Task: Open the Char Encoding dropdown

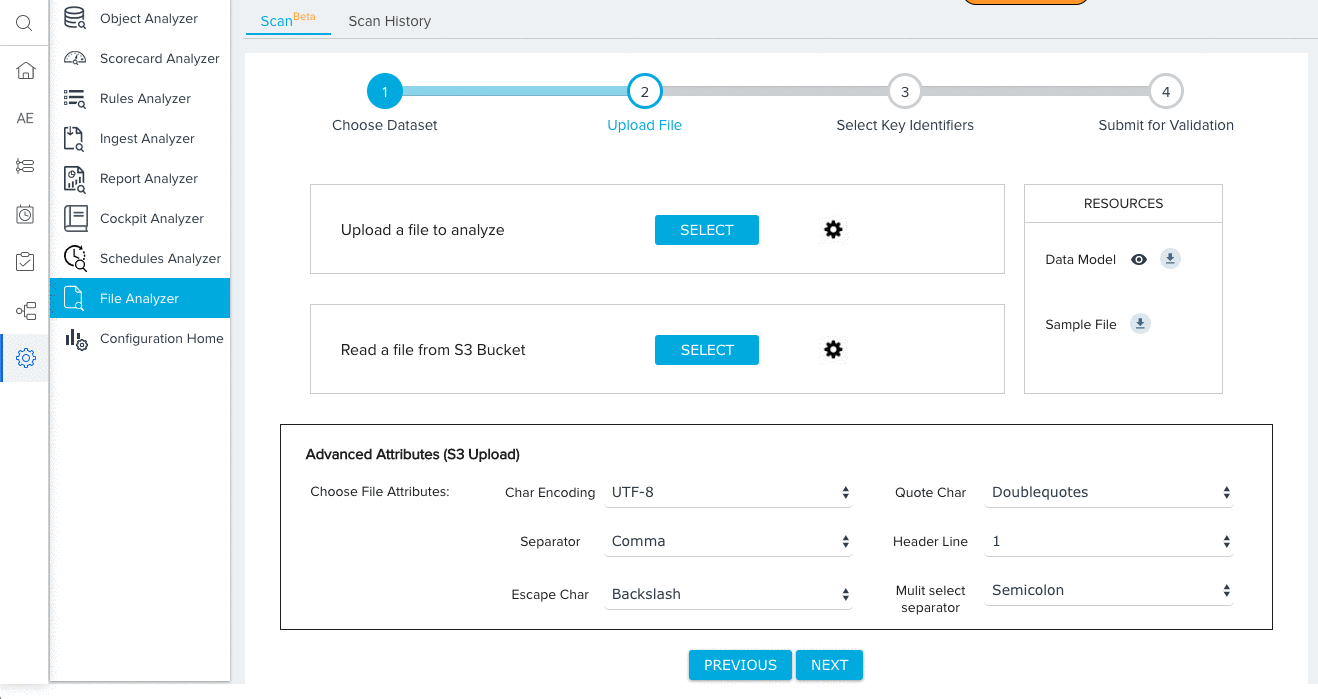Action: tap(728, 492)
